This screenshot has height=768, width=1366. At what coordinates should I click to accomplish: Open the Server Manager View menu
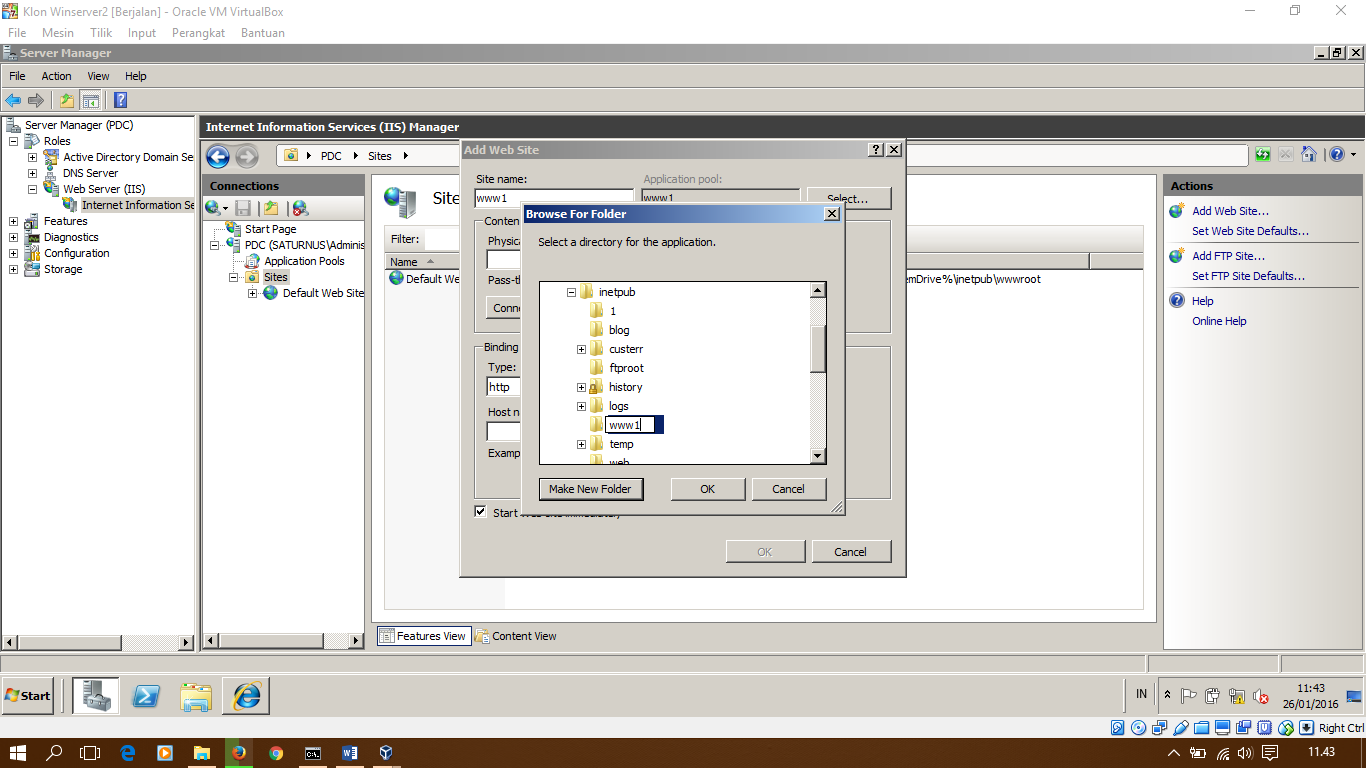[98, 76]
